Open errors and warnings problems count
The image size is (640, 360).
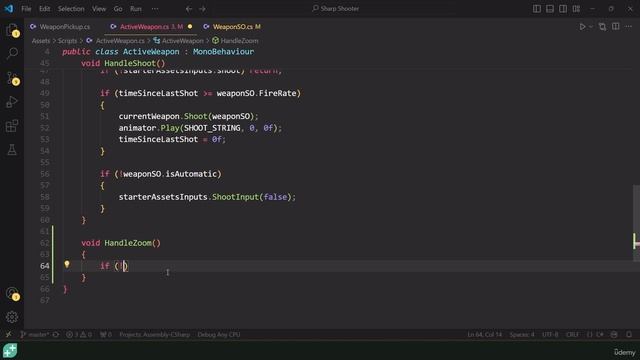click(x=79, y=334)
